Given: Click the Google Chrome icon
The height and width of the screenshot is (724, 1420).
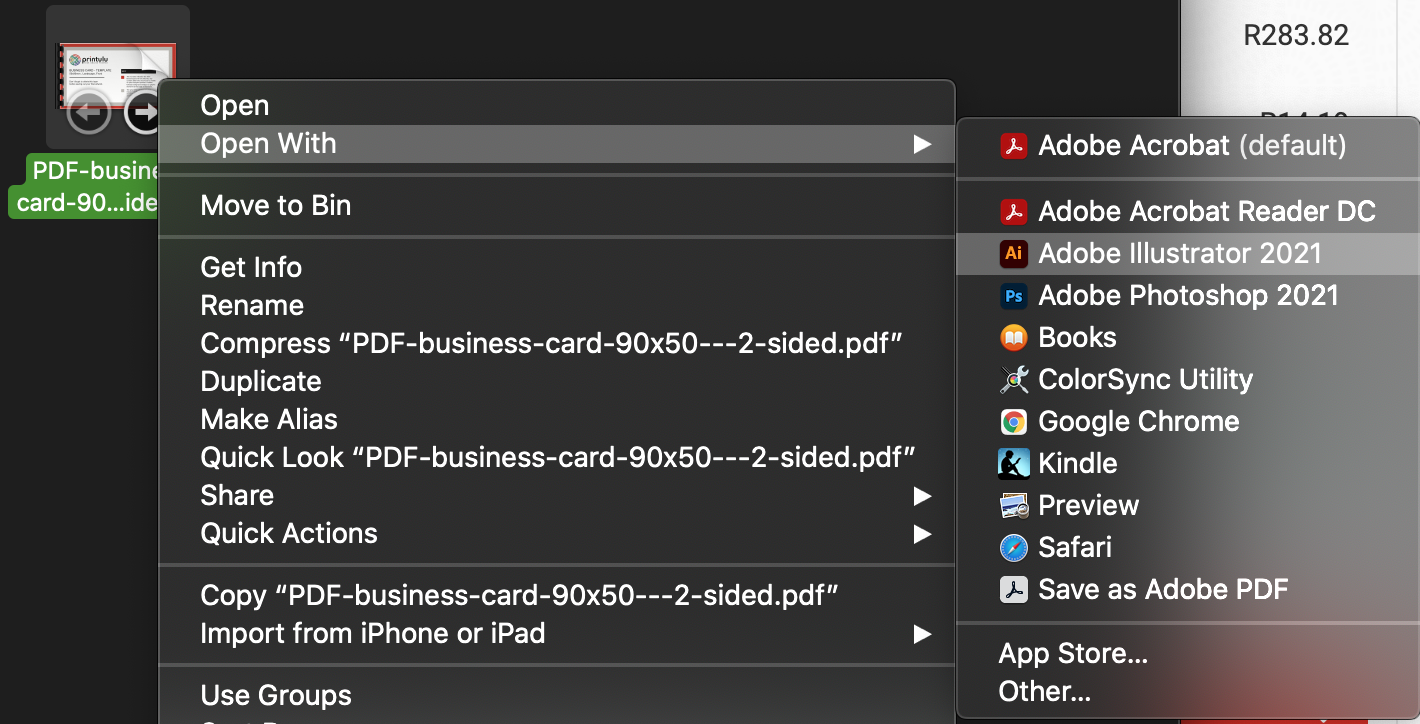Looking at the screenshot, I should click(x=1014, y=422).
